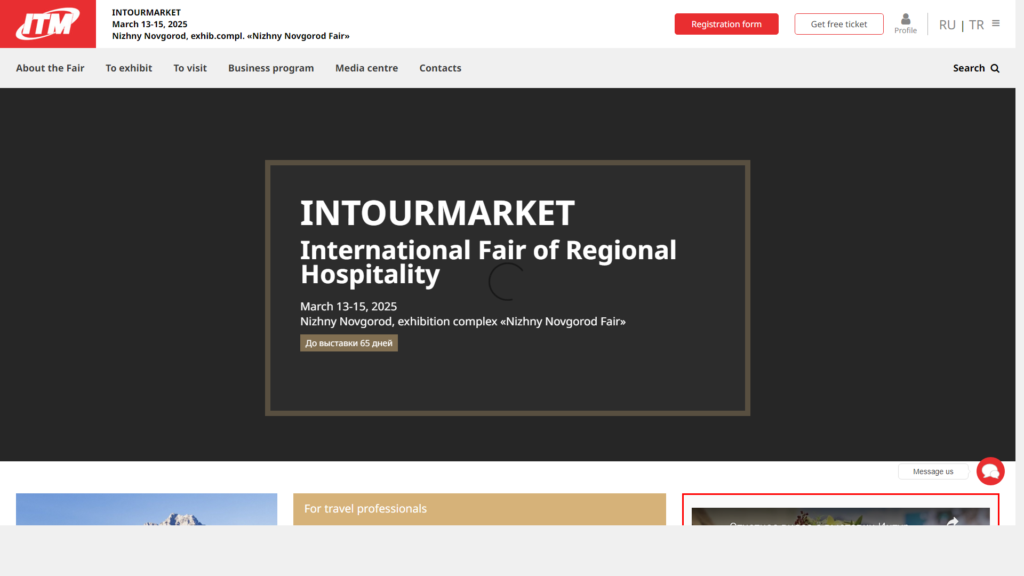Click the Message us label
This screenshot has height=576, width=1024.
[x=933, y=472]
